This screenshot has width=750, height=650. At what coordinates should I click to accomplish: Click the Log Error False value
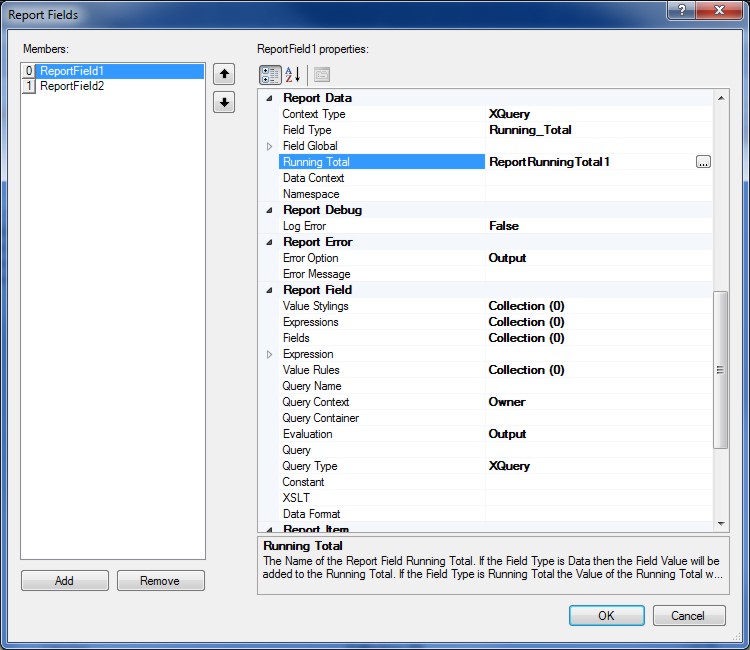point(504,226)
